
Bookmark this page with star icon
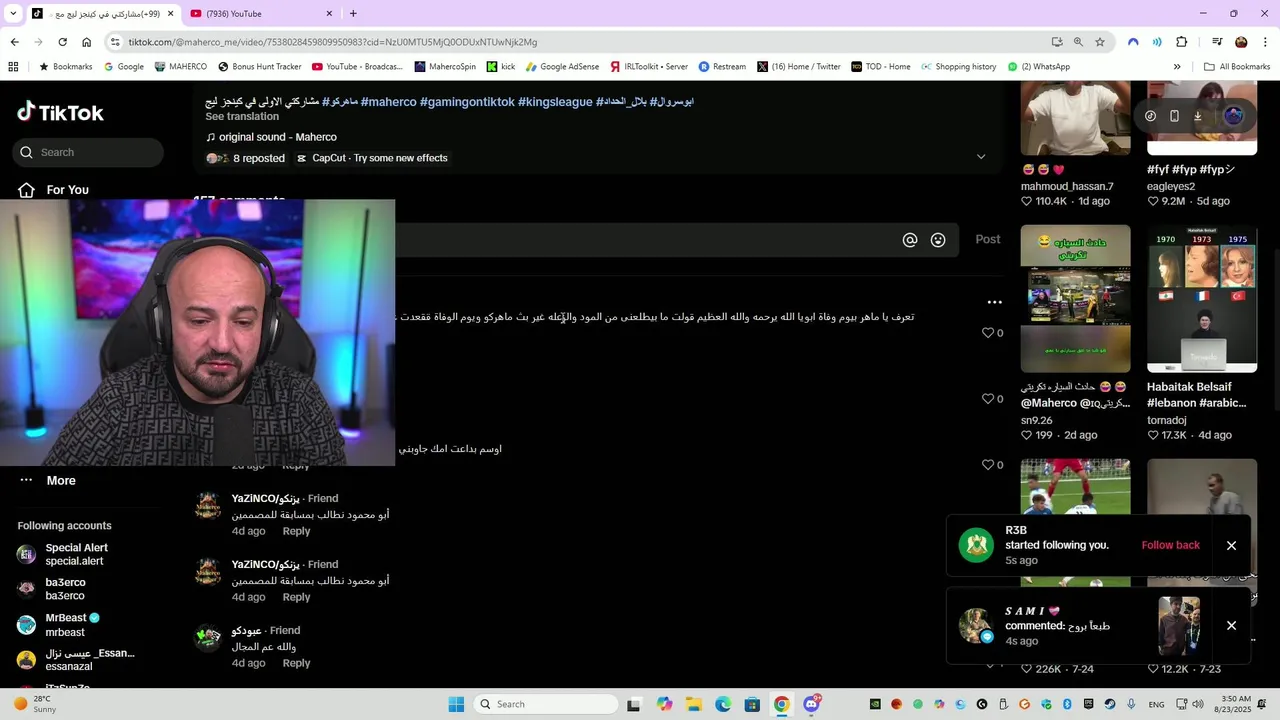click(x=1100, y=42)
